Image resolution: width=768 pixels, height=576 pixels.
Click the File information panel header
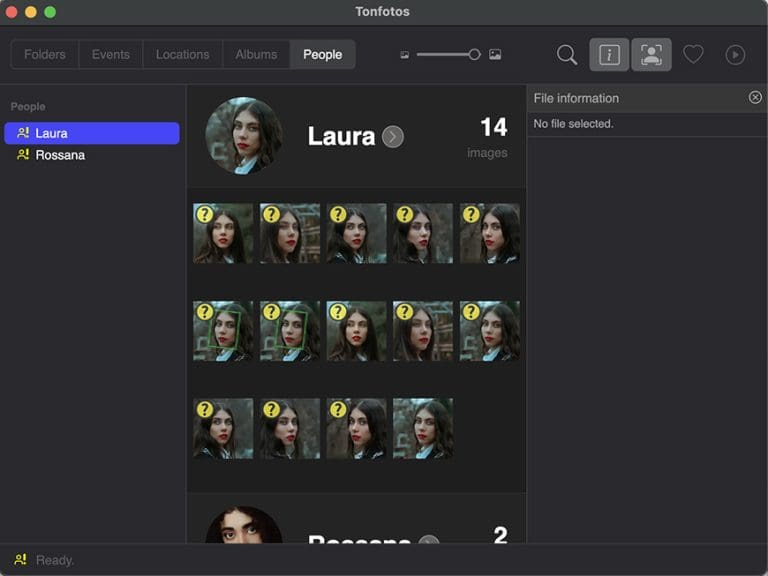[647, 98]
